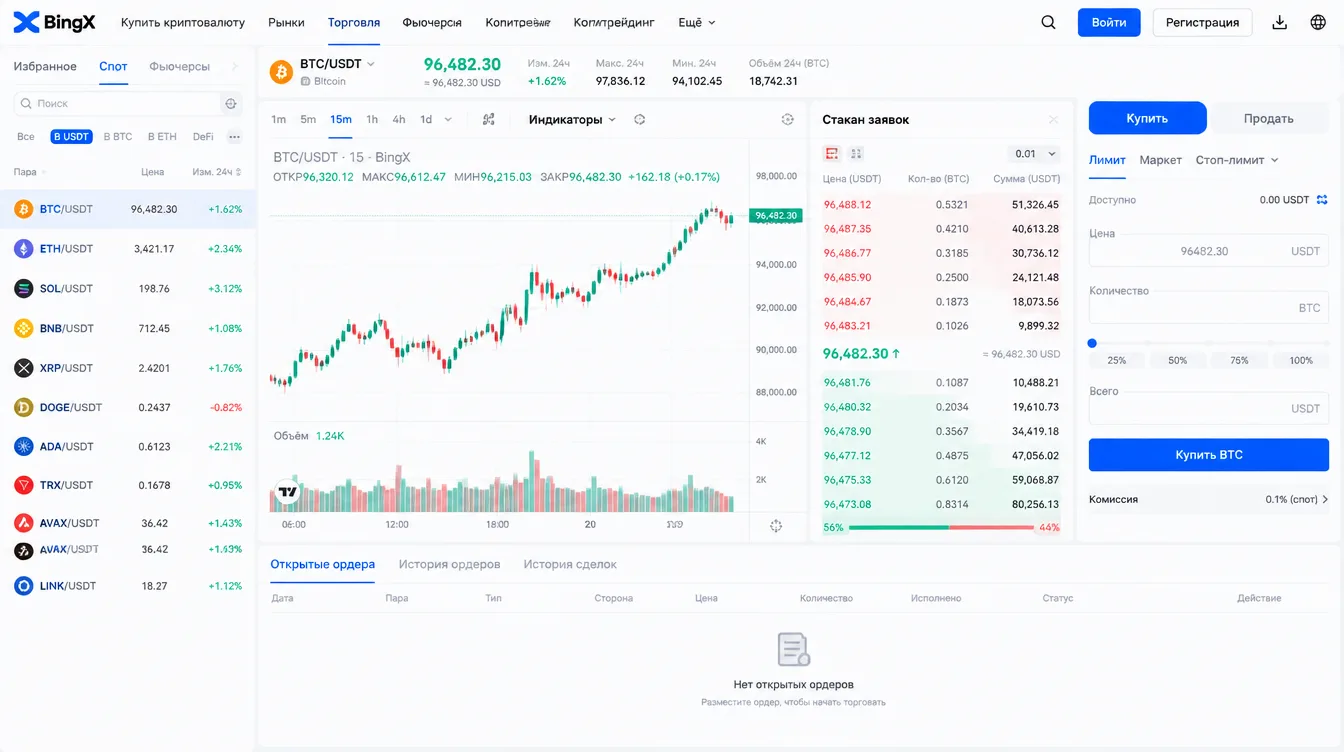Click the Регистрация button

[1202, 22]
